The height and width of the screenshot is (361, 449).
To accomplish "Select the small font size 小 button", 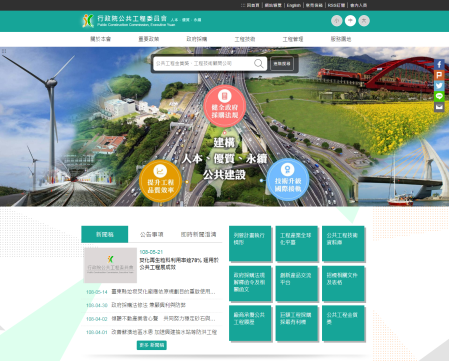I will click(x=337, y=21).
